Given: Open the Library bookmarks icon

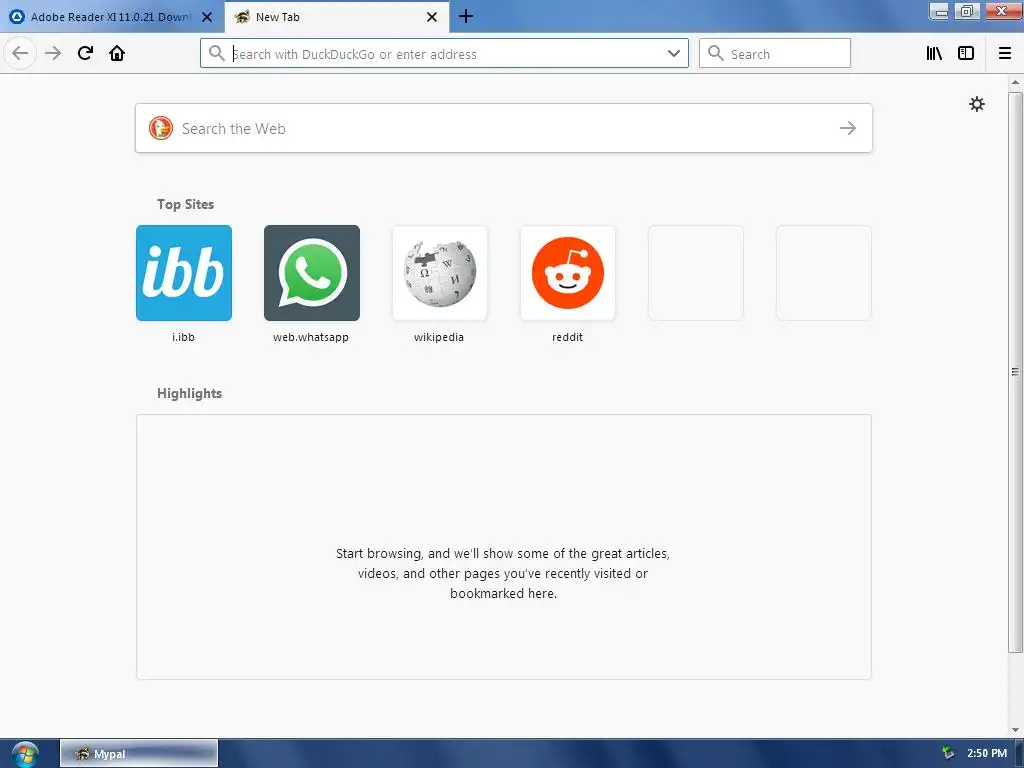Looking at the screenshot, I should (934, 54).
